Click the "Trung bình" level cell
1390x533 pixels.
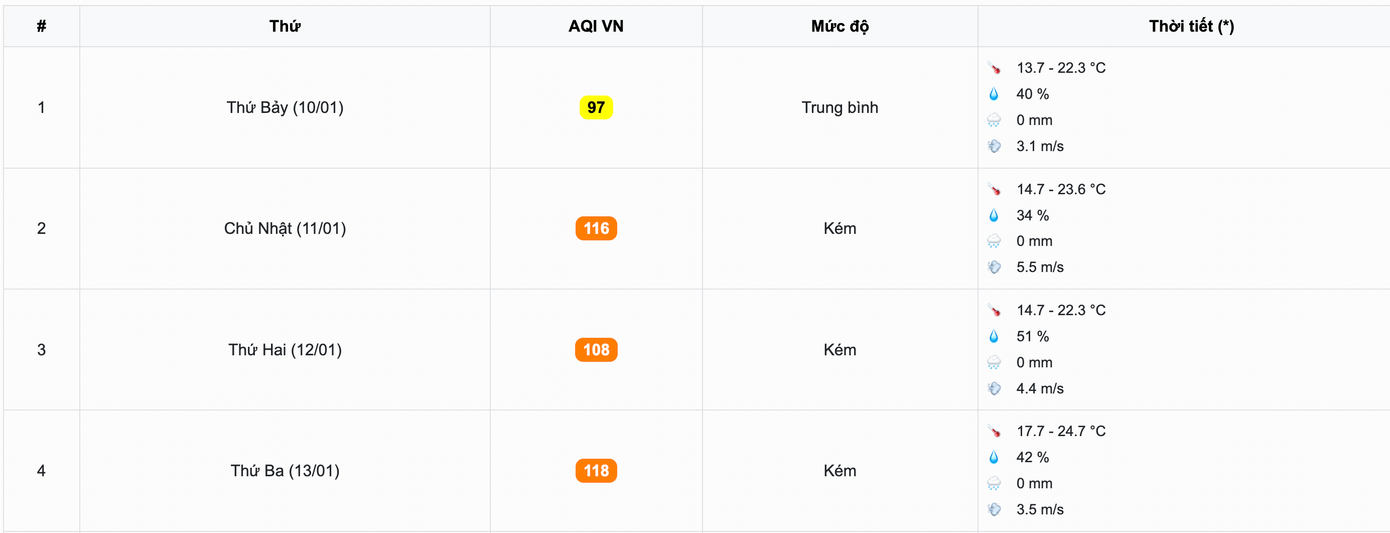tap(840, 107)
